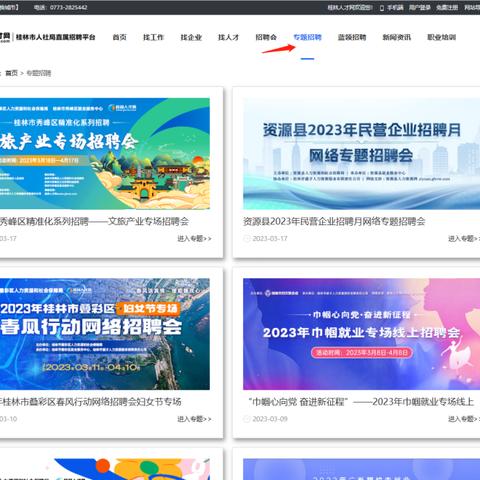
Task: Click title "巾帼心向党 奋进新征程" 2023年巾帼就业
Action: tap(361, 402)
